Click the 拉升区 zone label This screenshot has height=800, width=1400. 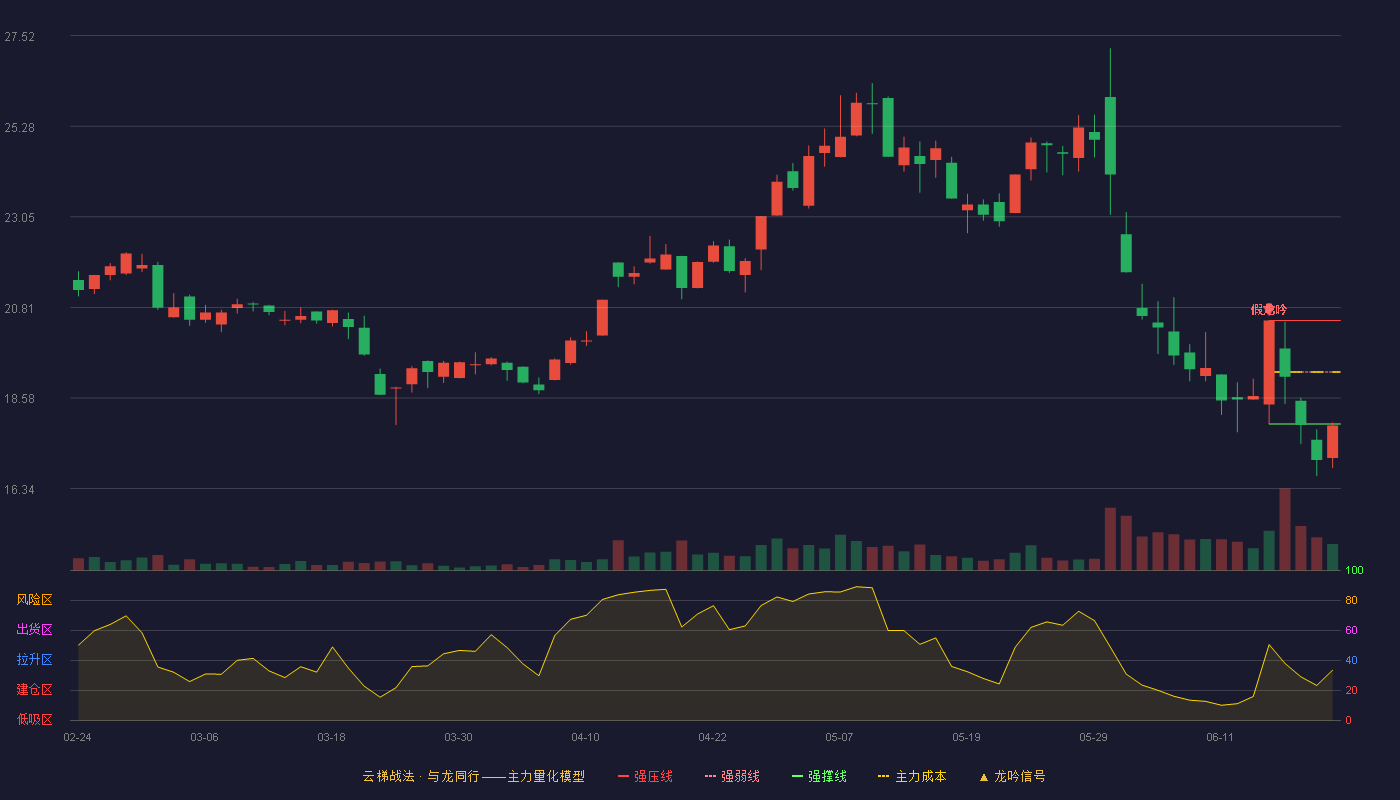pyautogui.click(x=34, y=660)
